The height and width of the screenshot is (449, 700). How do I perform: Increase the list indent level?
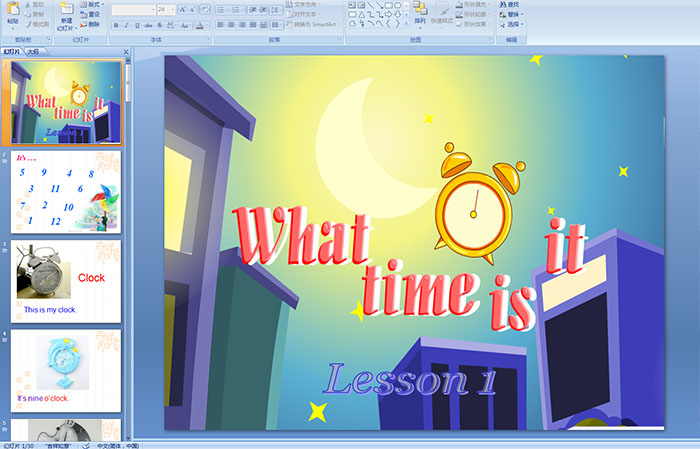263,10
